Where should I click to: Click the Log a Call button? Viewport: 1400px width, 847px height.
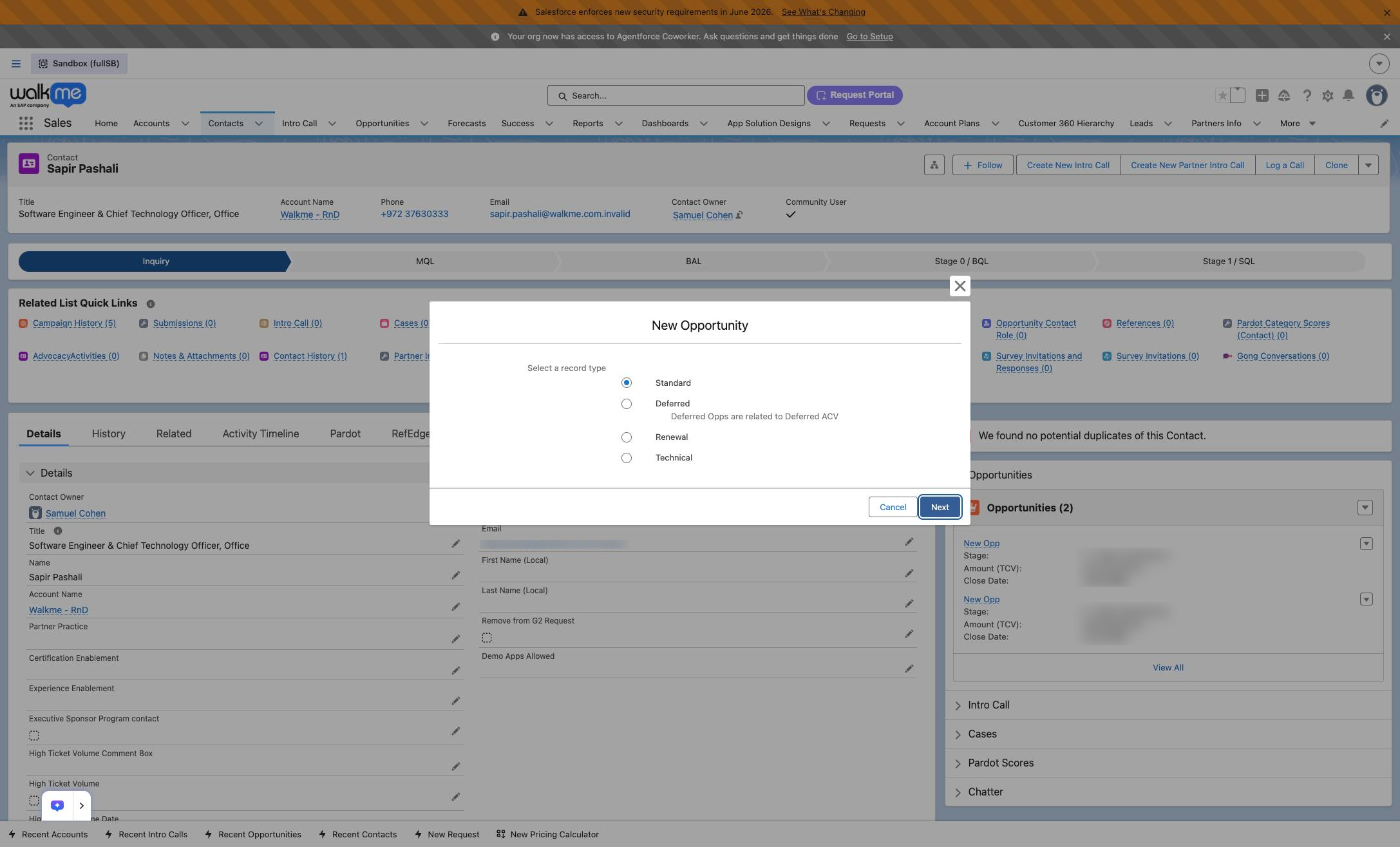coord(1285,166)
